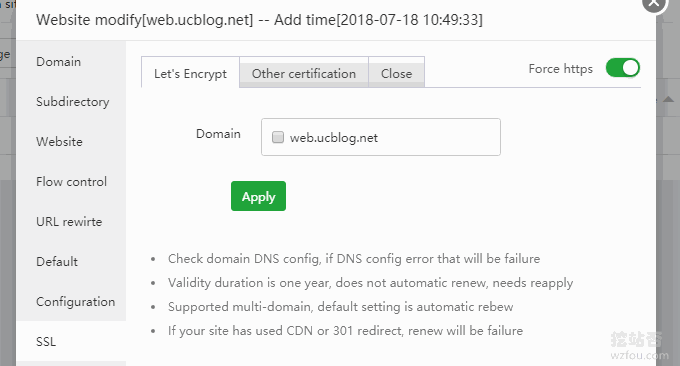Click the Domain field label

click(x=218, y=134)
